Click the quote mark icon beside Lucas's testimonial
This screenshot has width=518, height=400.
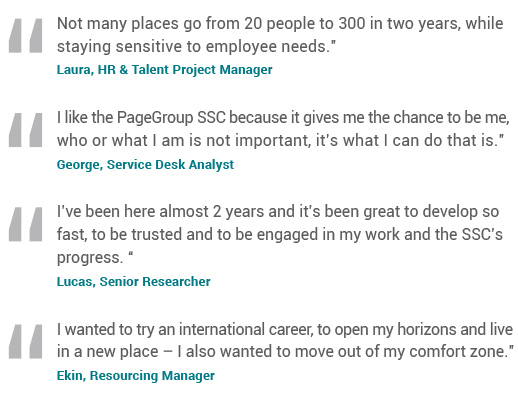26,224
